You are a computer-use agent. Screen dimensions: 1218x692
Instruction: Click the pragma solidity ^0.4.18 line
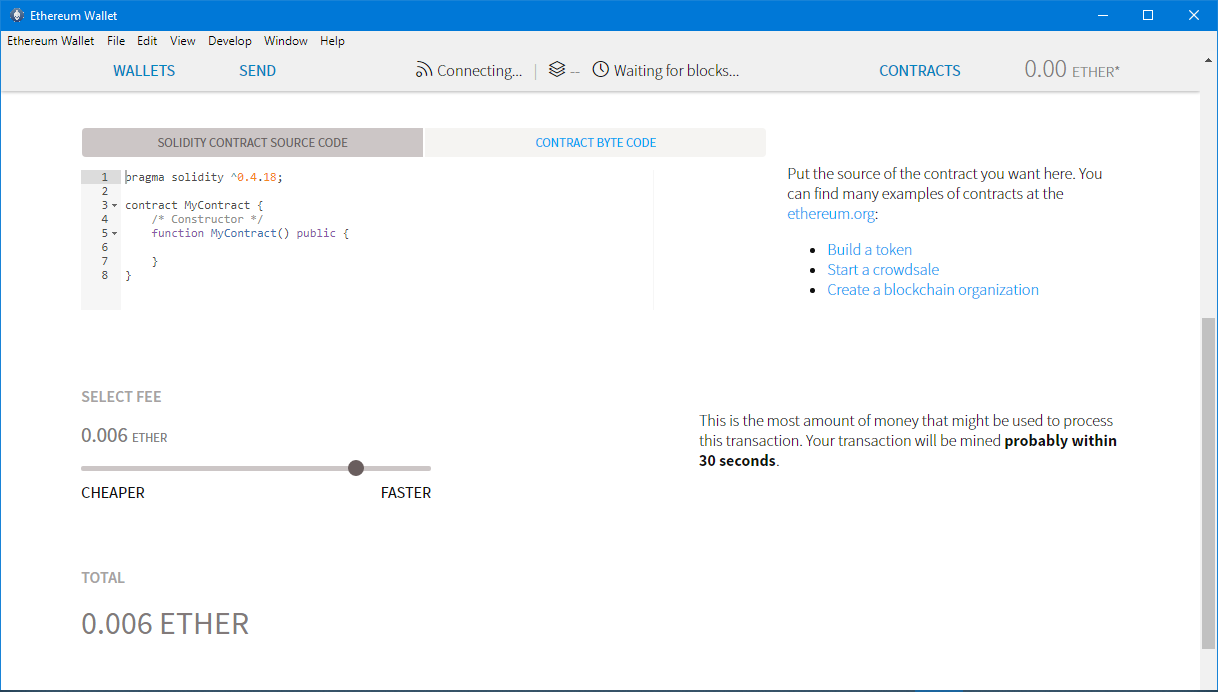[x=204, y=177]
